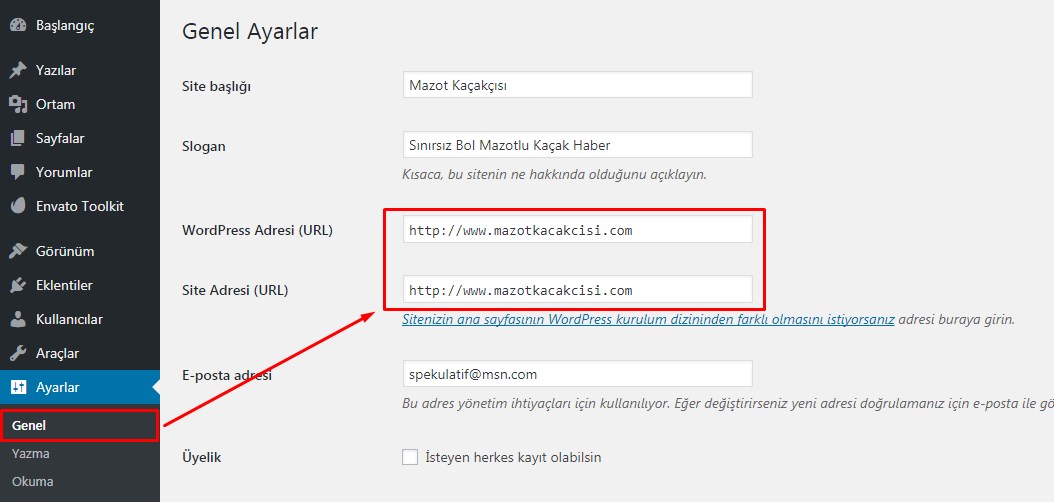
Task: Open the Yazma settings submenu
Action: click(31, 453)
